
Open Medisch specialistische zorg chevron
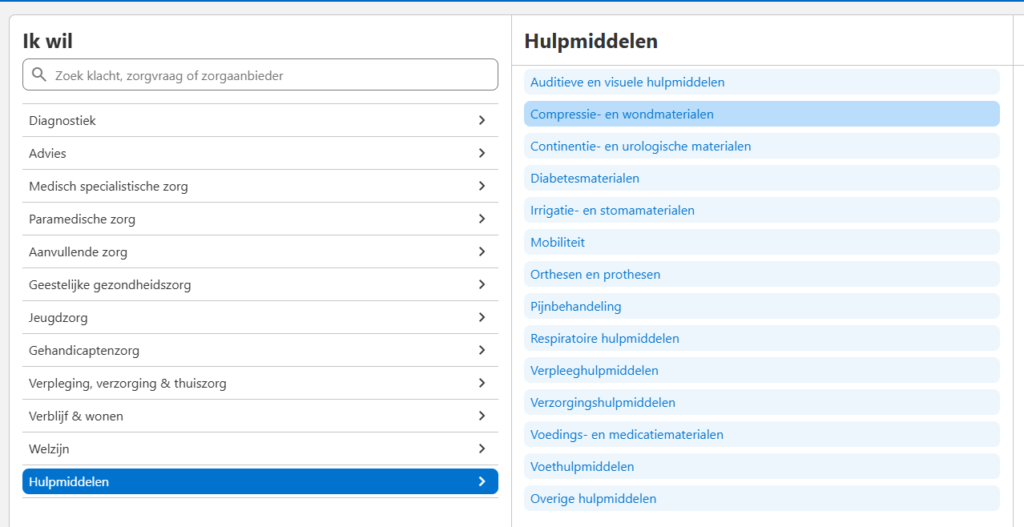pyautogui.click(x=482, y=187)
